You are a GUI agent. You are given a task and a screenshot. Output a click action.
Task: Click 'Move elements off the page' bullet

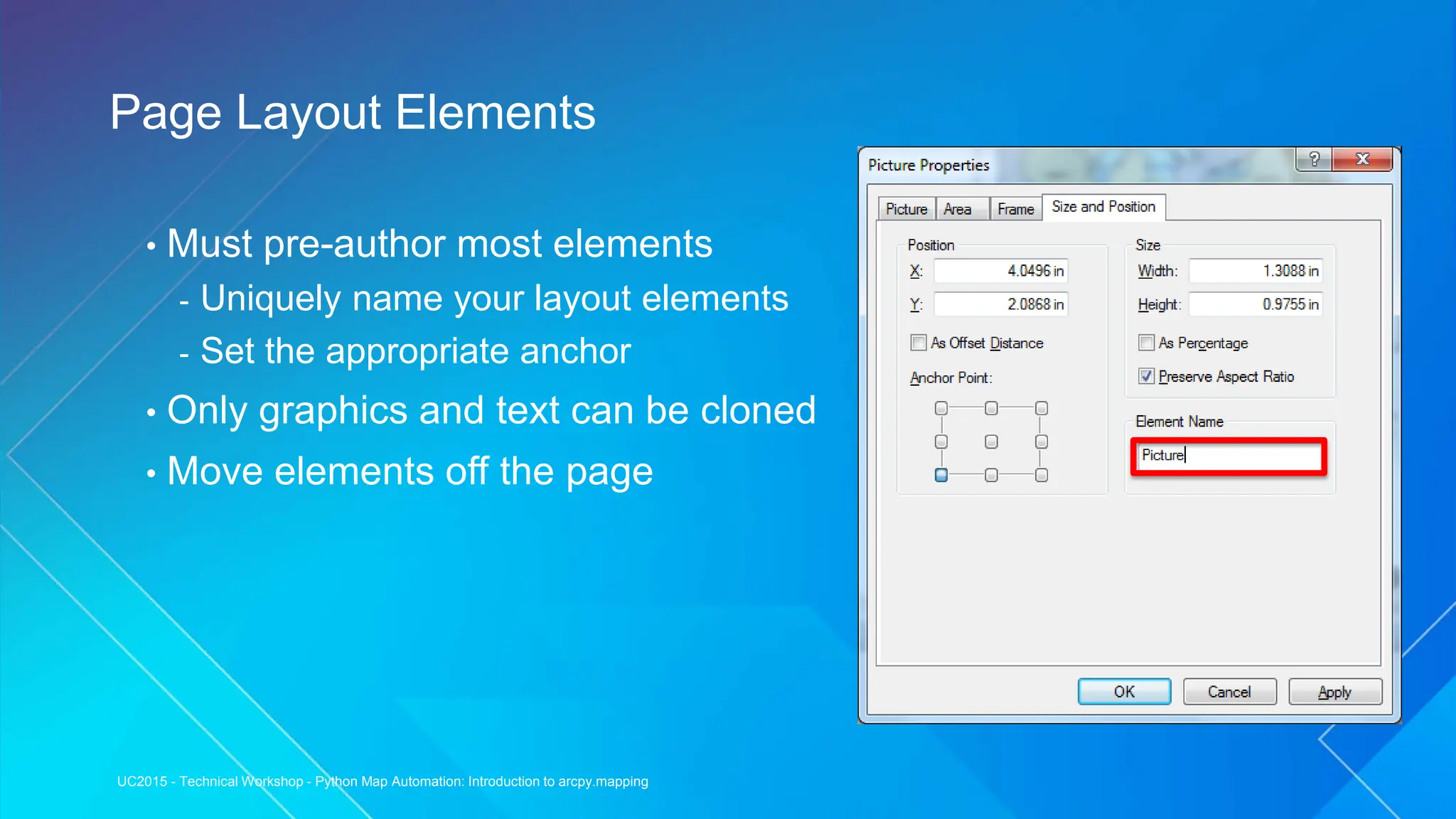point(409,471)
